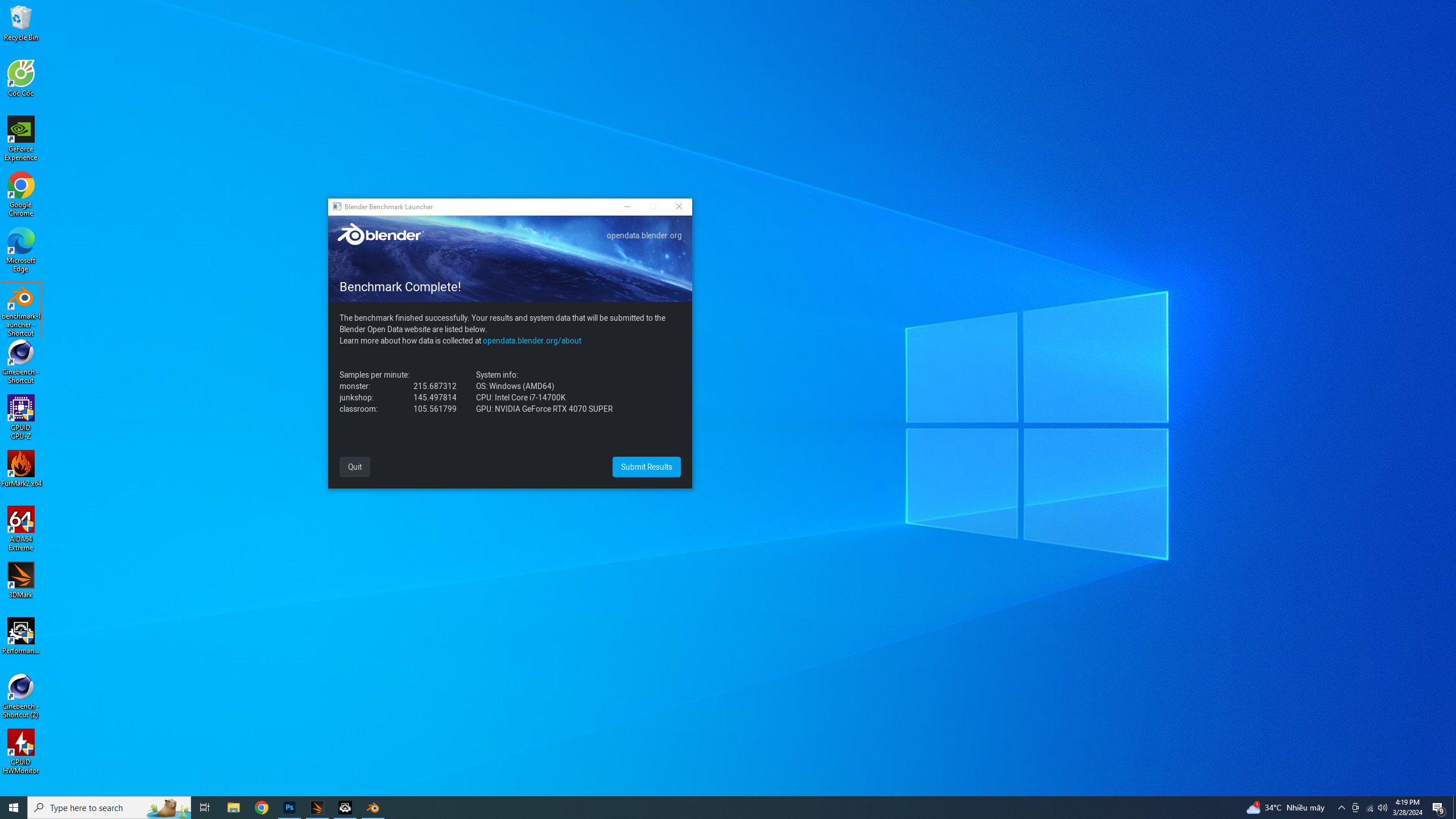Close the Blender Benchmark Launcher window
Image resolution: width=1456 pixels, height=819 pixels.
click(x=679, y=207)
